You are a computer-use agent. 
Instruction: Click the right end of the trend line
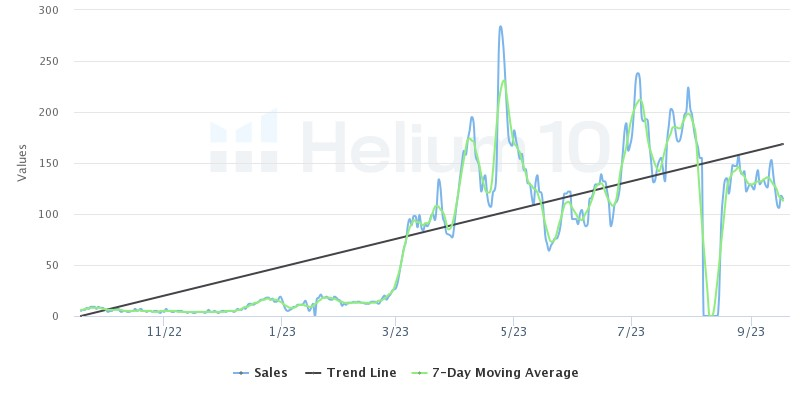click(783, 144)
